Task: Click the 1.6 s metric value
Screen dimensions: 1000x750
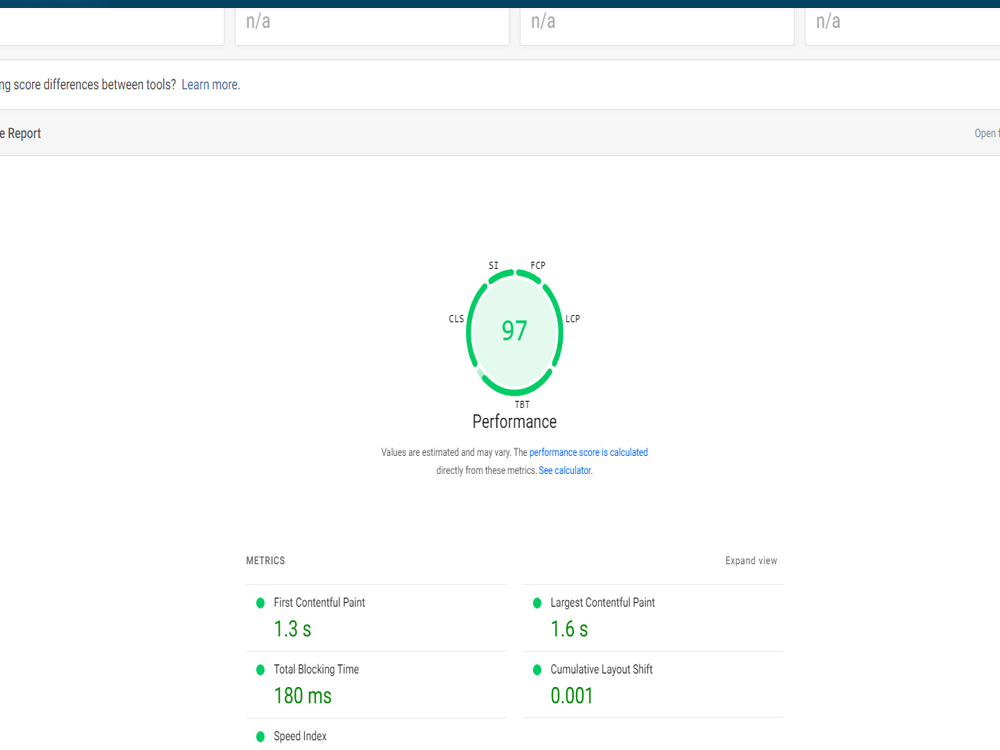Action: pos(569,629)
